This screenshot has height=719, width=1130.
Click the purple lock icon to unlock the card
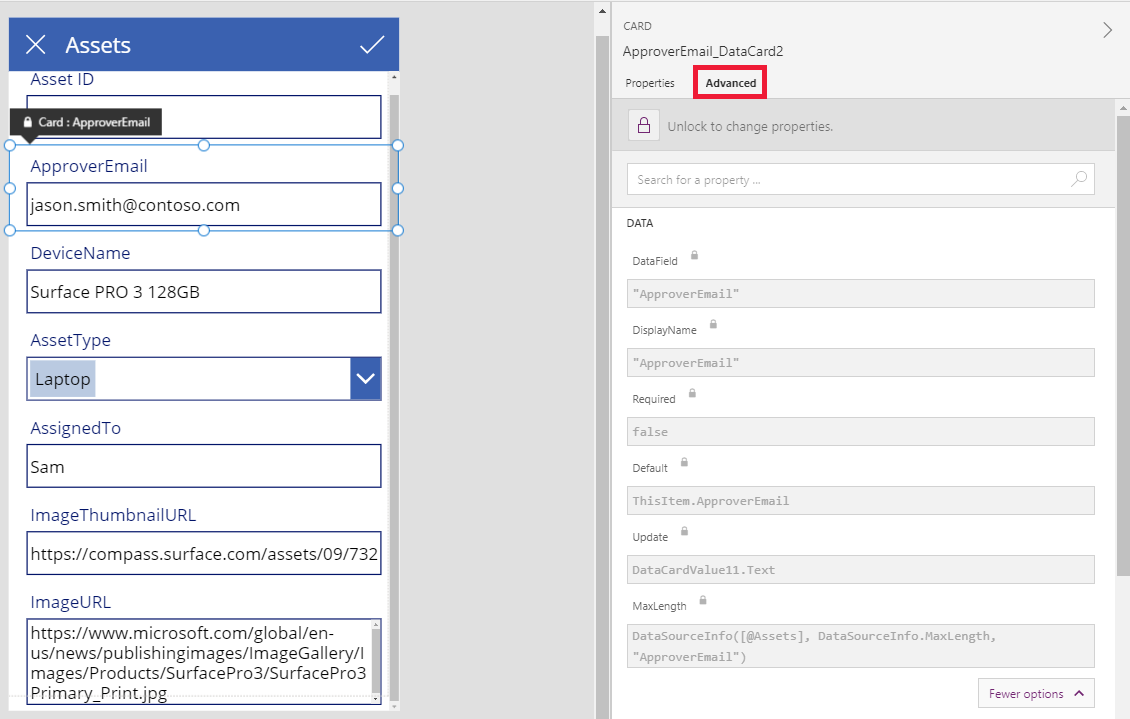(x=644, y=125)
